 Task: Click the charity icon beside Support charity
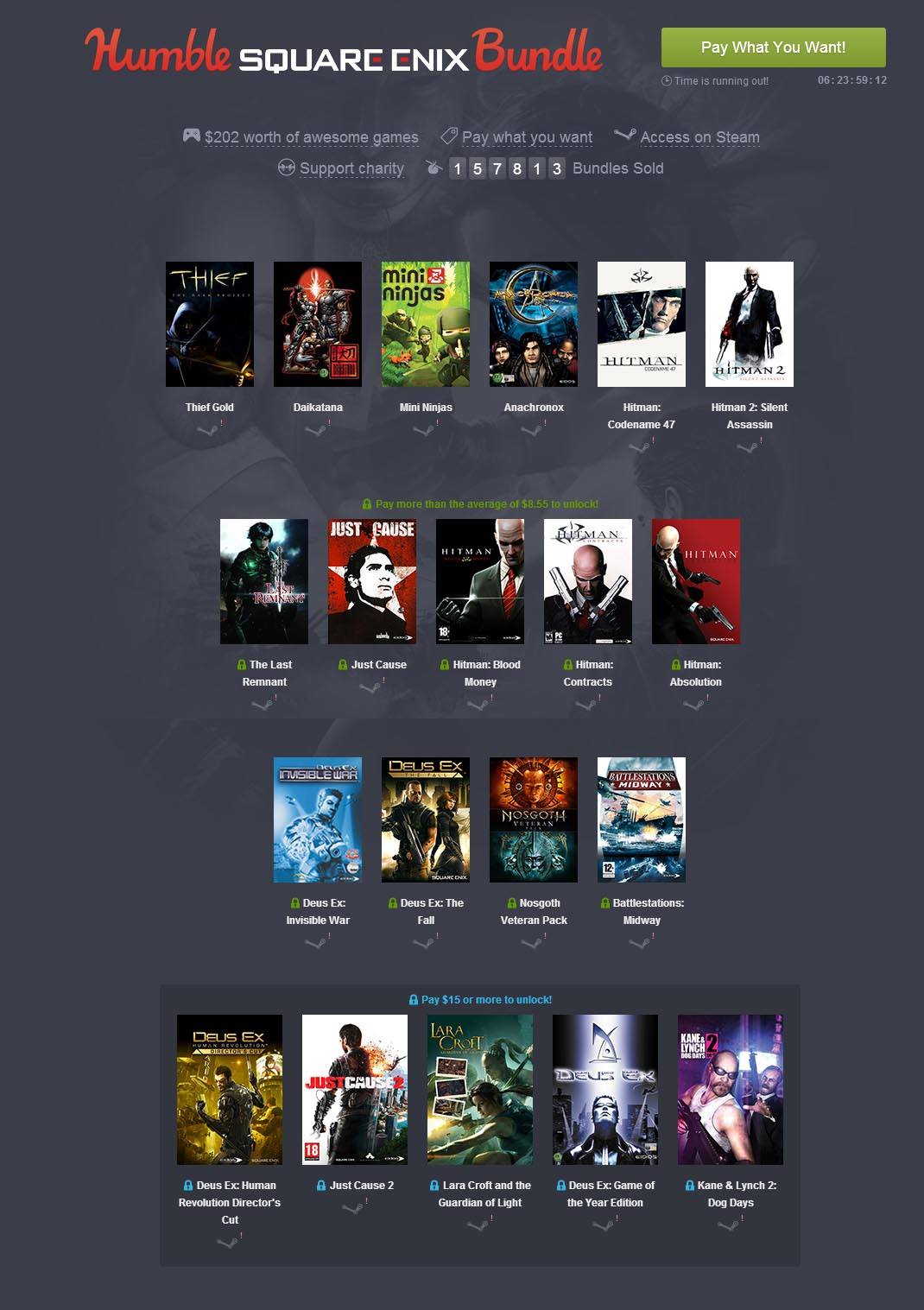point(287,168)
